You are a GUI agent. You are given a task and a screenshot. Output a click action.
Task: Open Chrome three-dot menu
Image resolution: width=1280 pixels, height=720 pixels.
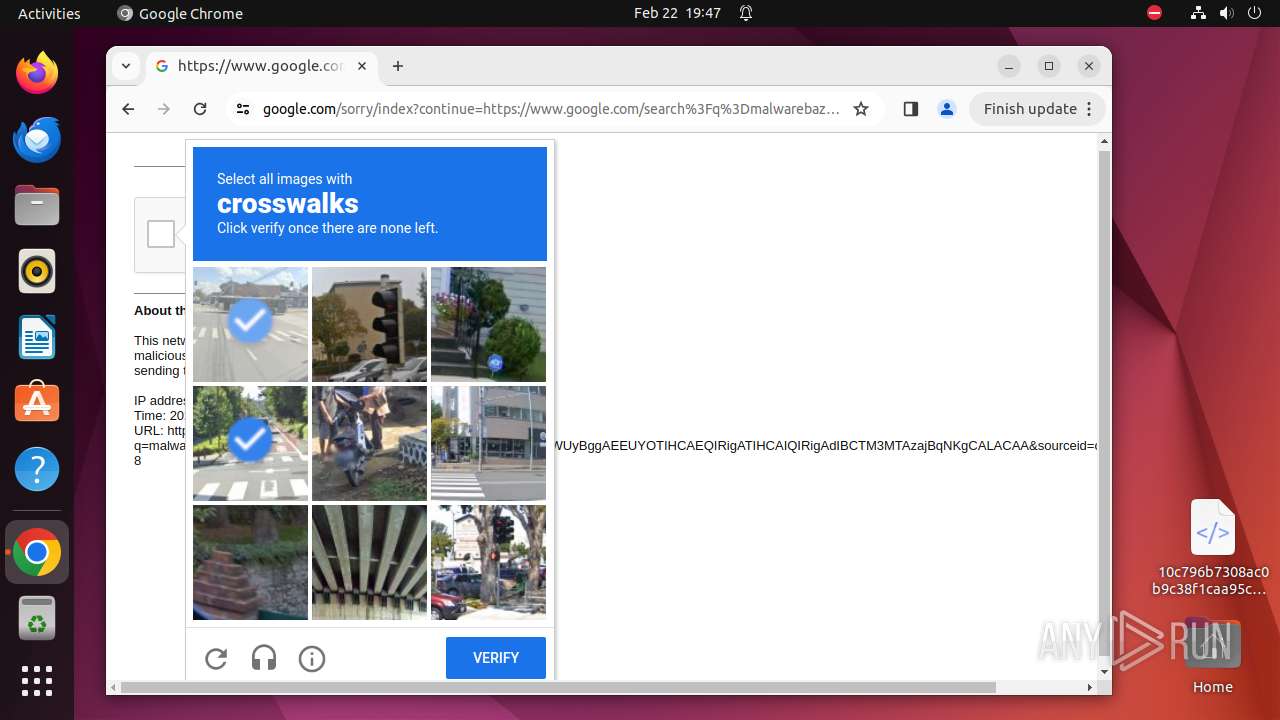pyautogui.click(x=1090, y=109)
